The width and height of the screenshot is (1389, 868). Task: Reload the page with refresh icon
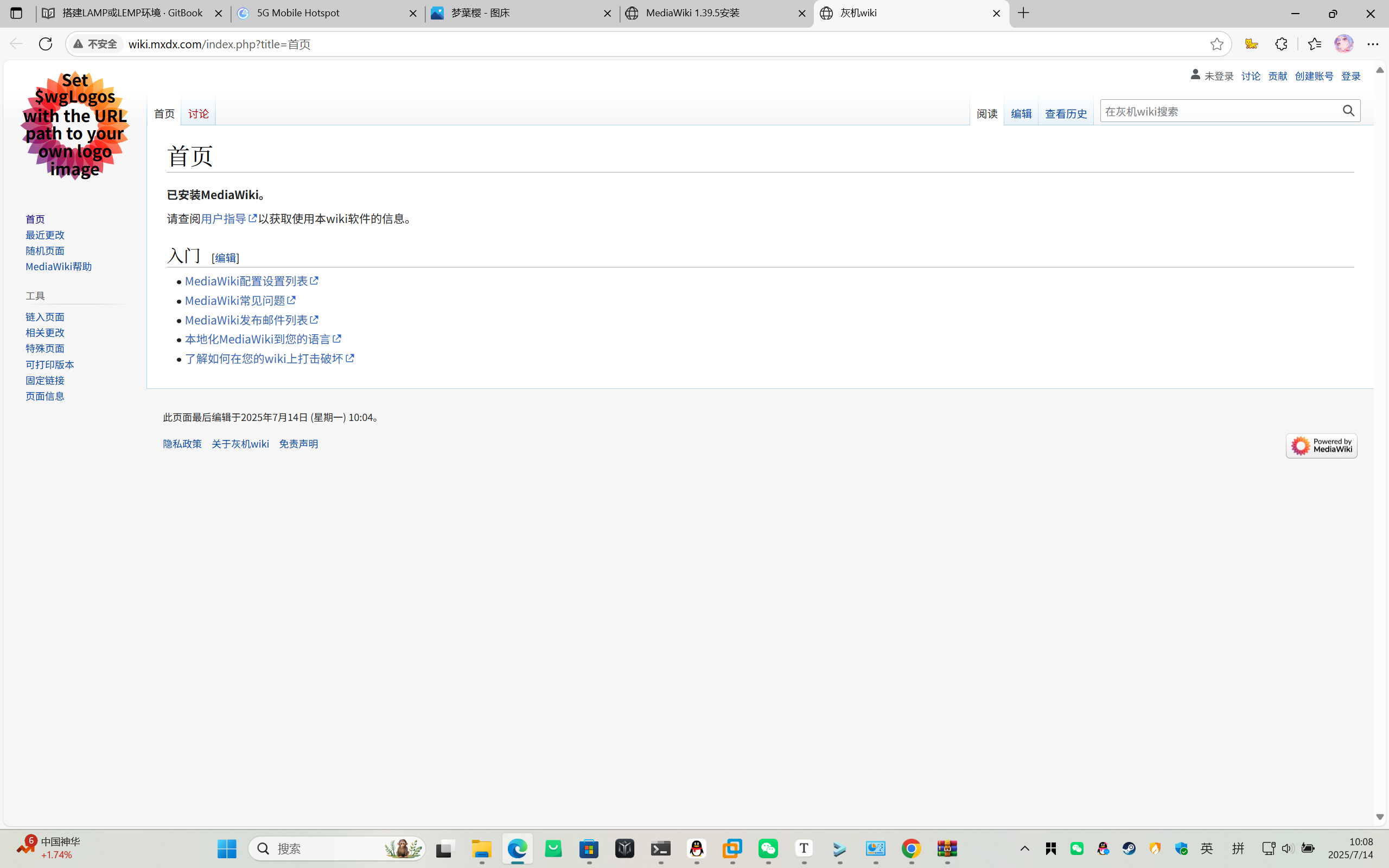click(x=46, y=44)
